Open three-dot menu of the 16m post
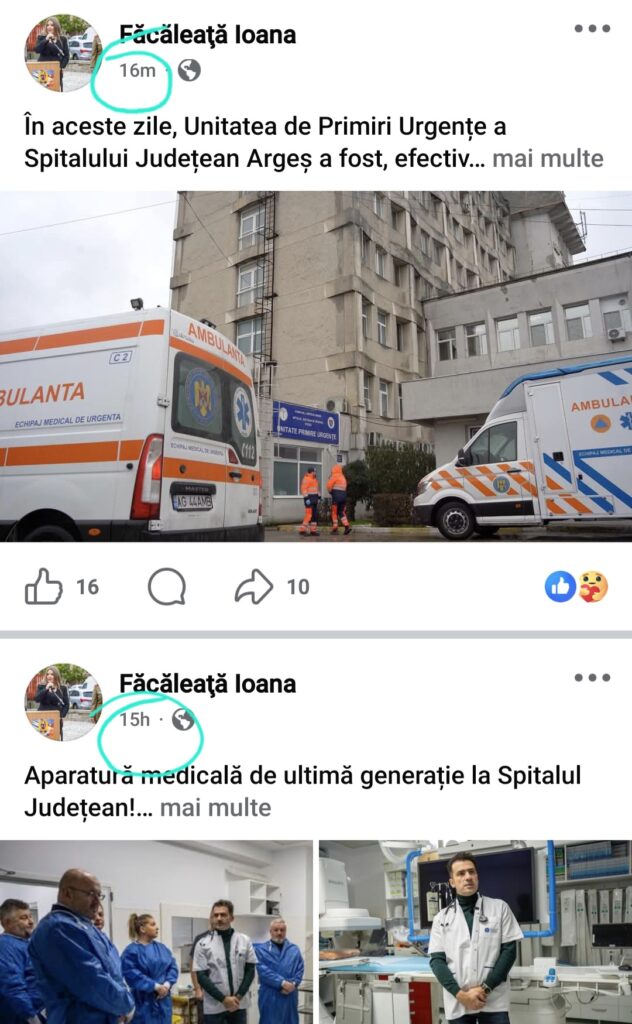This screenshot has width=632, height=1024. pyautogui.click(x=592, y=28)
